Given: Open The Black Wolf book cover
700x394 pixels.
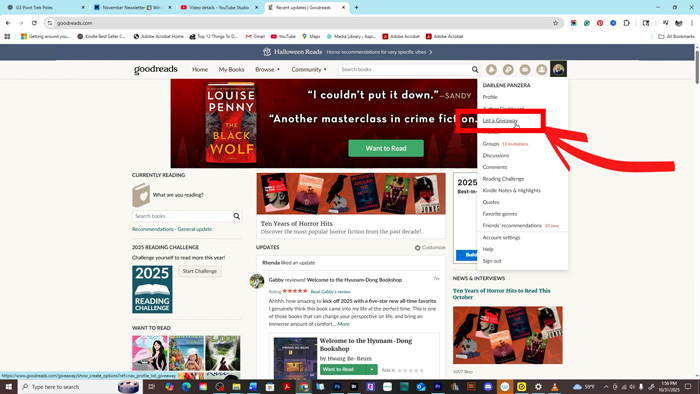Looking at the screenshot, I should point(231,123).
